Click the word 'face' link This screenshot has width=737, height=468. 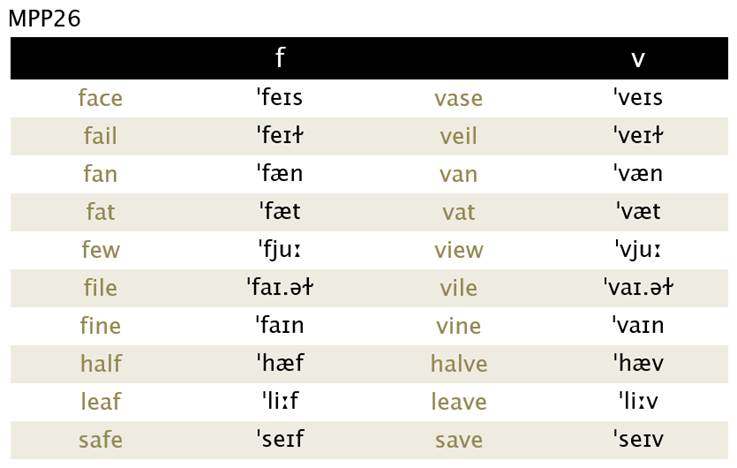coord(100,98)
